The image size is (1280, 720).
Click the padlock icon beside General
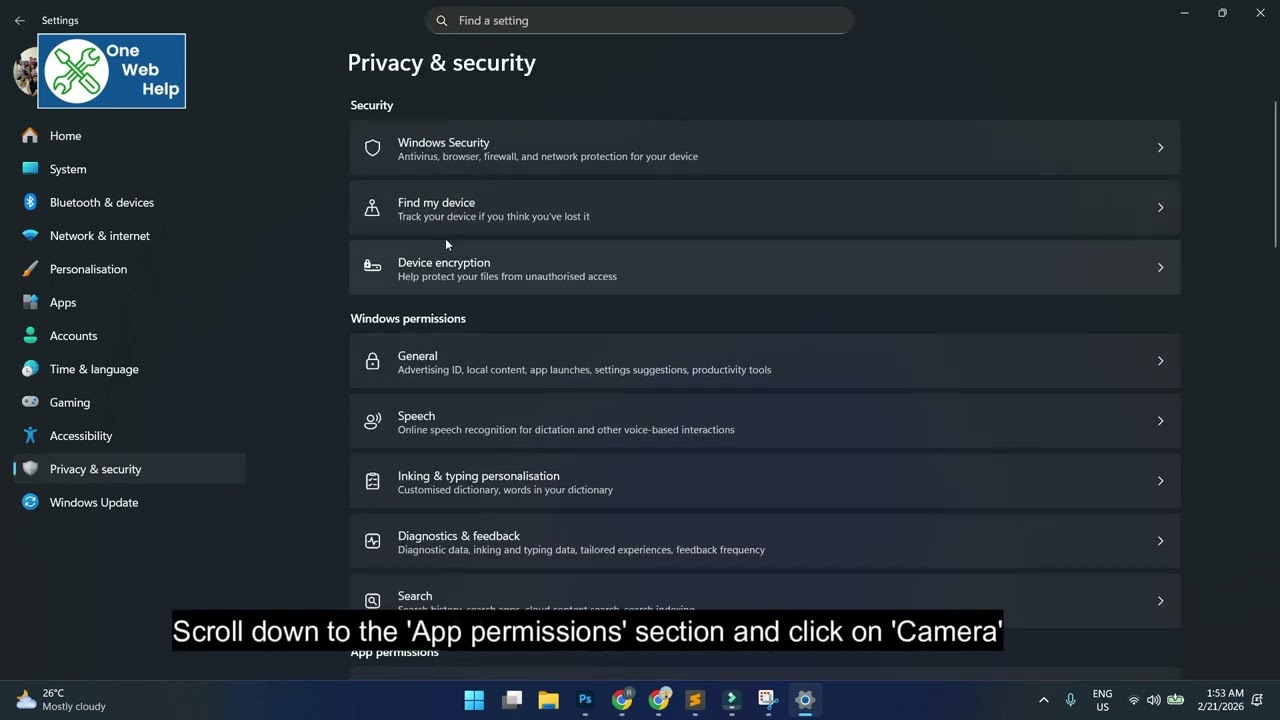point(372,361)
